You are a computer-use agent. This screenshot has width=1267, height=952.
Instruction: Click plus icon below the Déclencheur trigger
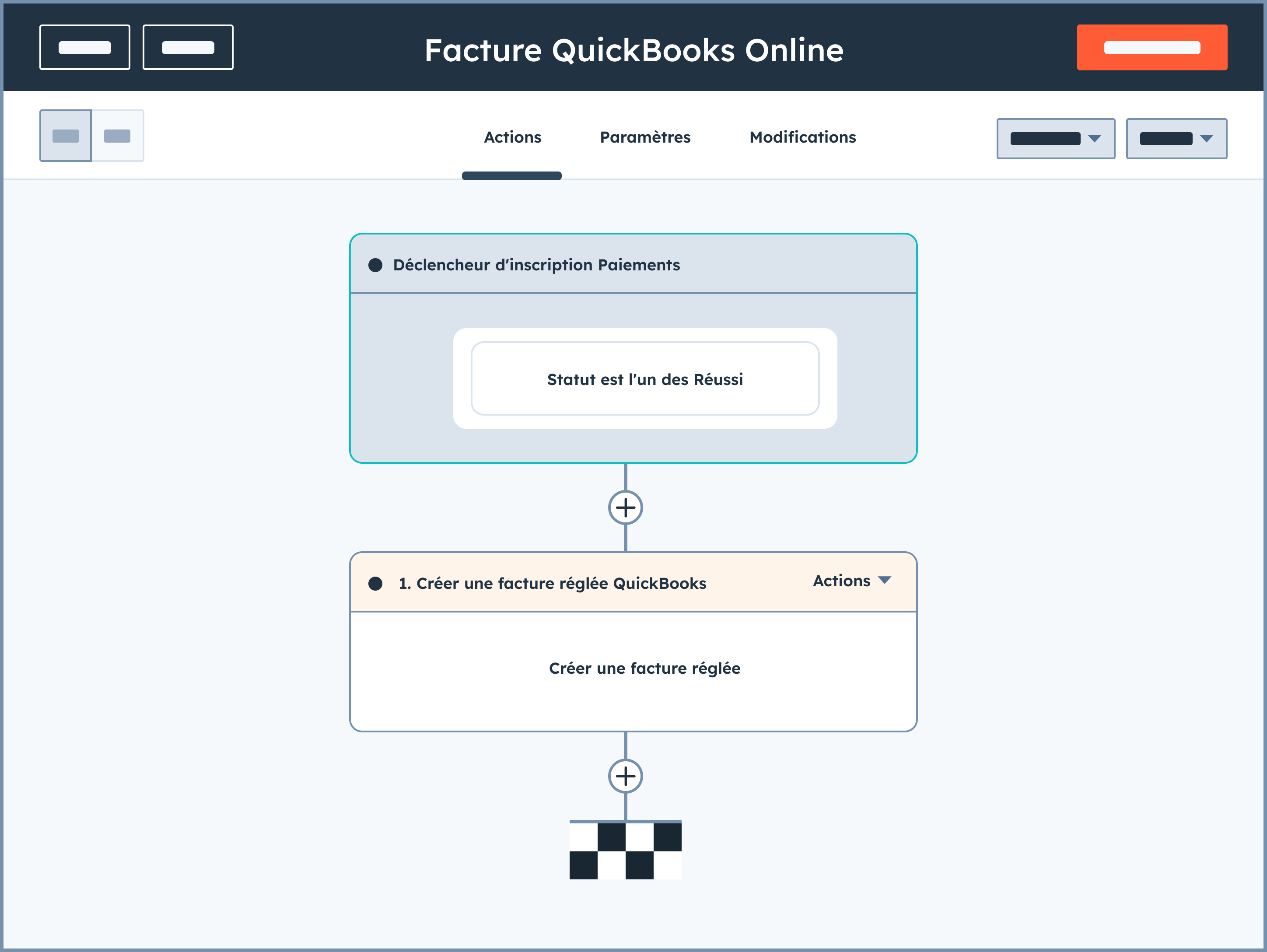(625, 507)
